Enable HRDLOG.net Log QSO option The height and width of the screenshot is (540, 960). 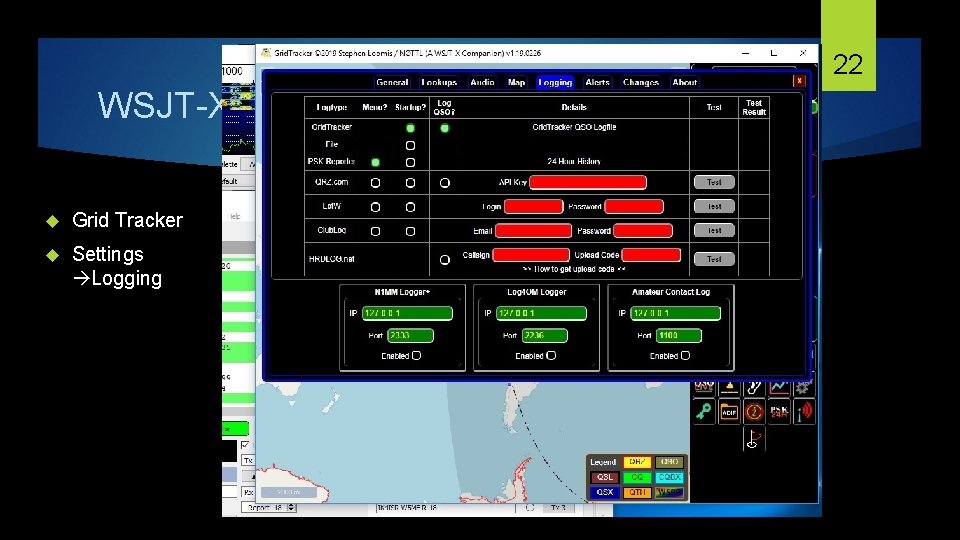click(444, 260)
